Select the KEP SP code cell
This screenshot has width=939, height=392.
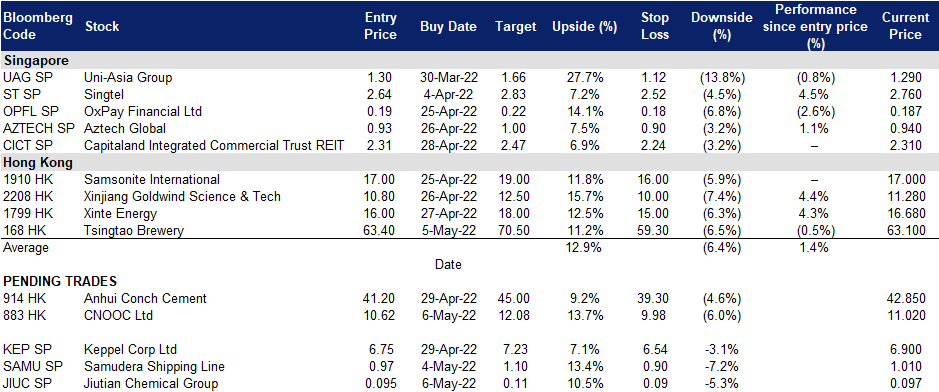pyautogui.click(x=24, y=349)
